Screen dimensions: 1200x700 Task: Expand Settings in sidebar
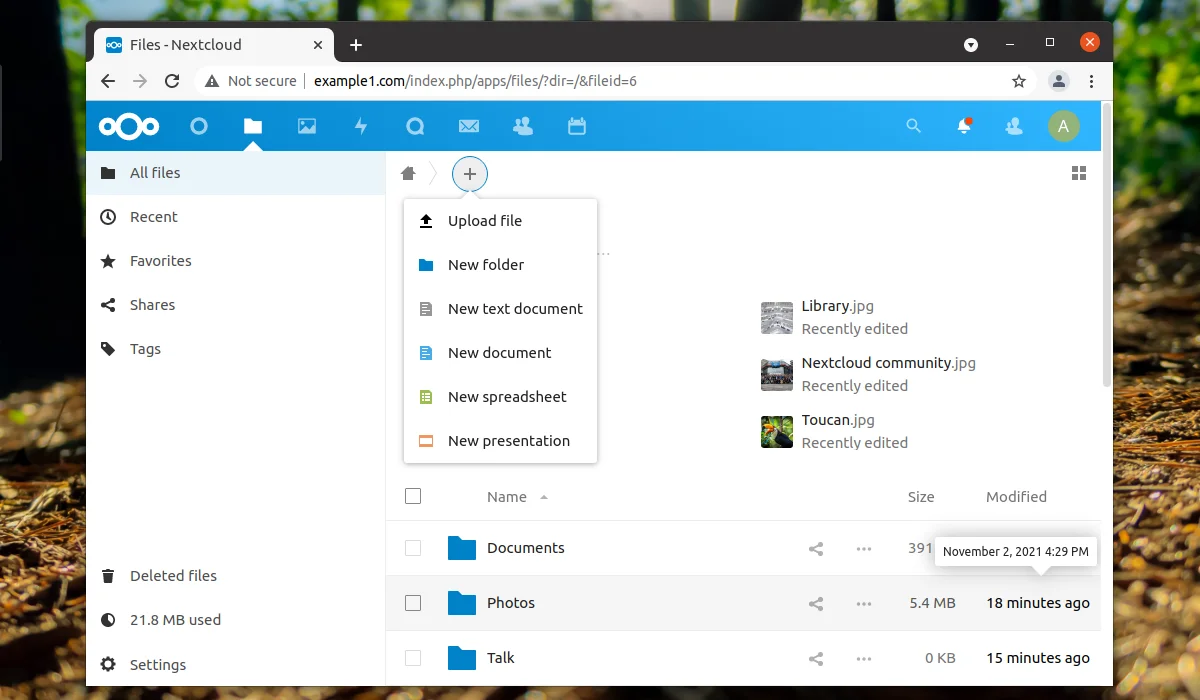click(236, 665)
